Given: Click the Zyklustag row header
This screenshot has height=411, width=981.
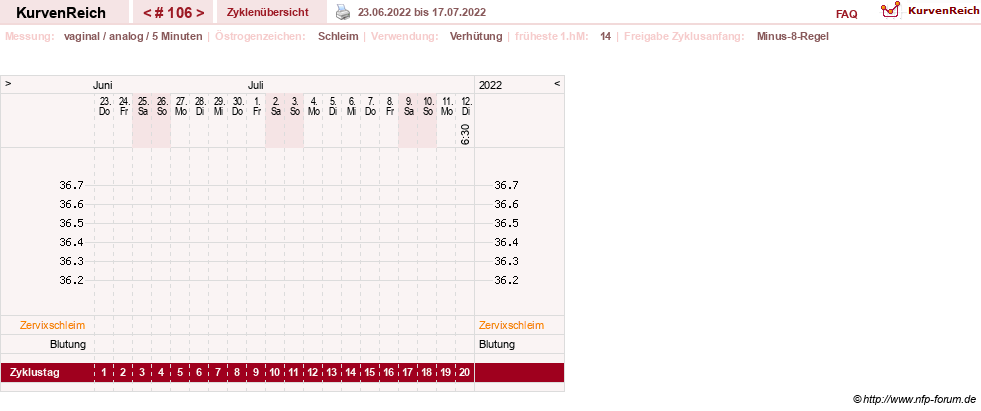Looking at the screenshot, I should point(35,373).
